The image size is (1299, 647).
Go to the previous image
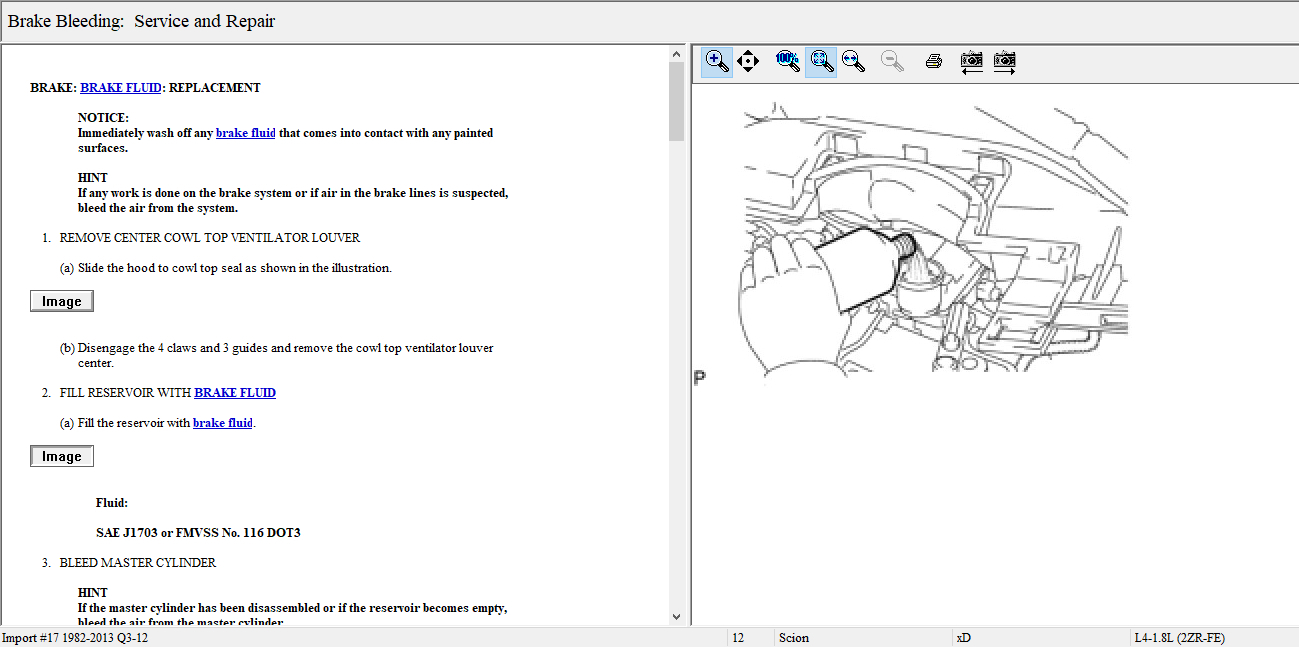pyautogui.click(x=971, y=61)
